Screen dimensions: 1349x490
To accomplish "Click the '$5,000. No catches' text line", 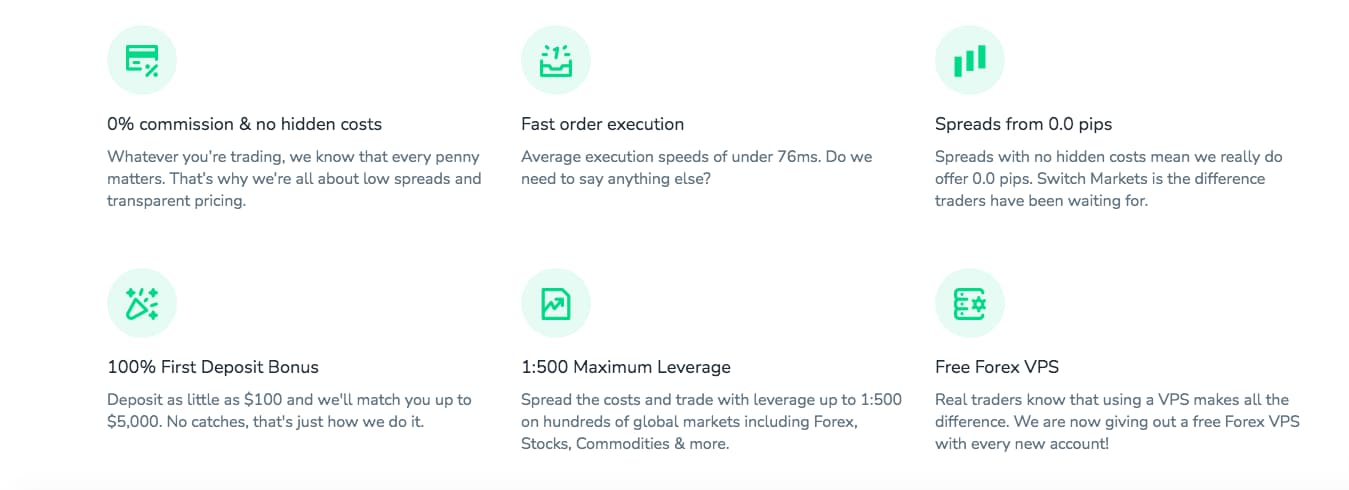I will click(266, 422).
